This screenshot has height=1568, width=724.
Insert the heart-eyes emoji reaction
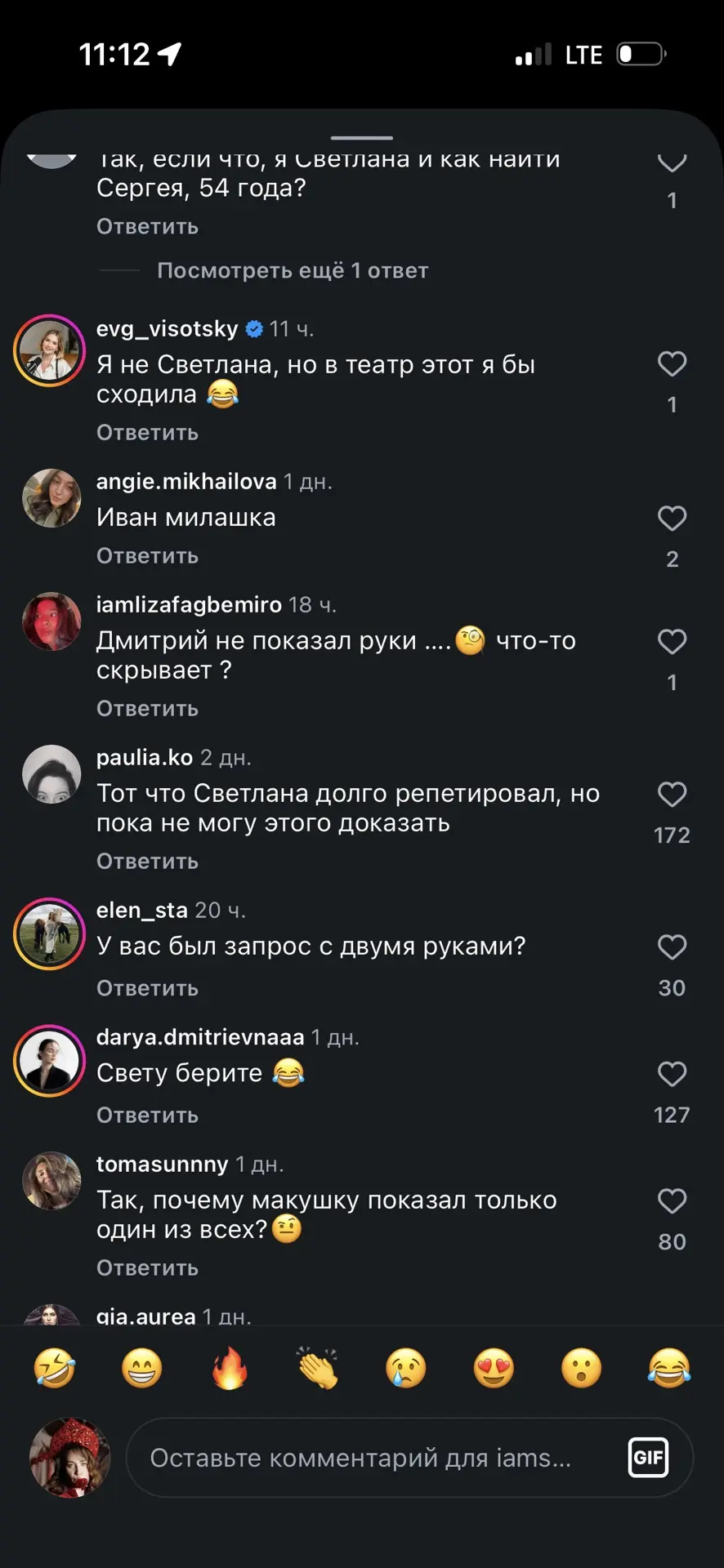494,1368
